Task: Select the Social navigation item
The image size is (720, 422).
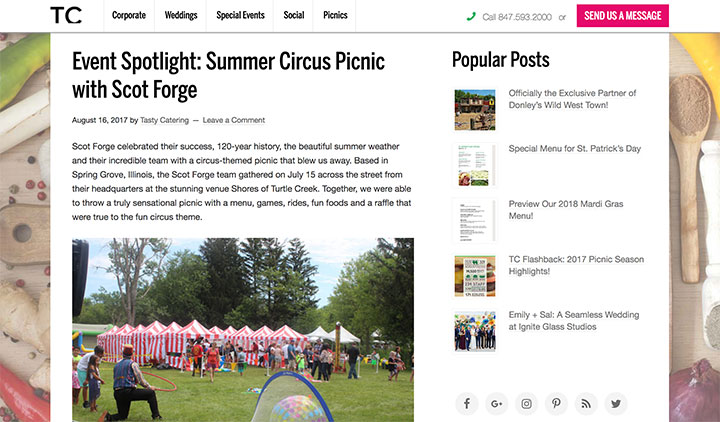Action: [x=293, y=16]
